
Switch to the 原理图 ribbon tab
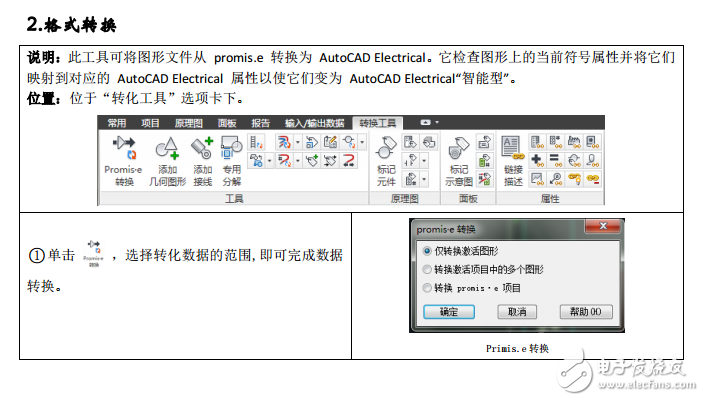tap(192, 122)
